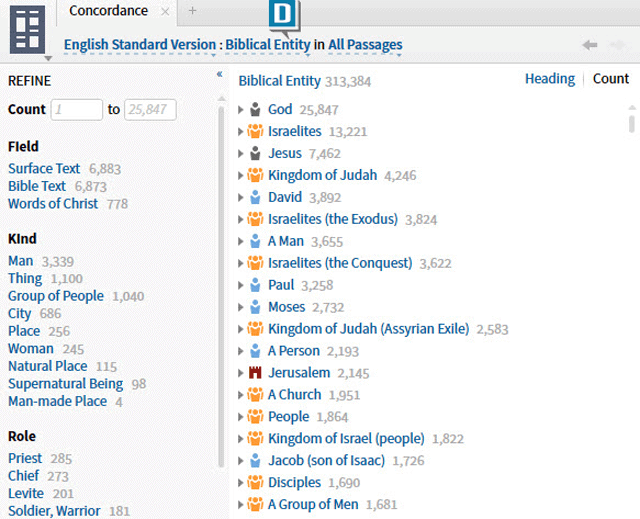Expand the Moses entry
This screenshot has height=519, width=640.
(240, 308)
